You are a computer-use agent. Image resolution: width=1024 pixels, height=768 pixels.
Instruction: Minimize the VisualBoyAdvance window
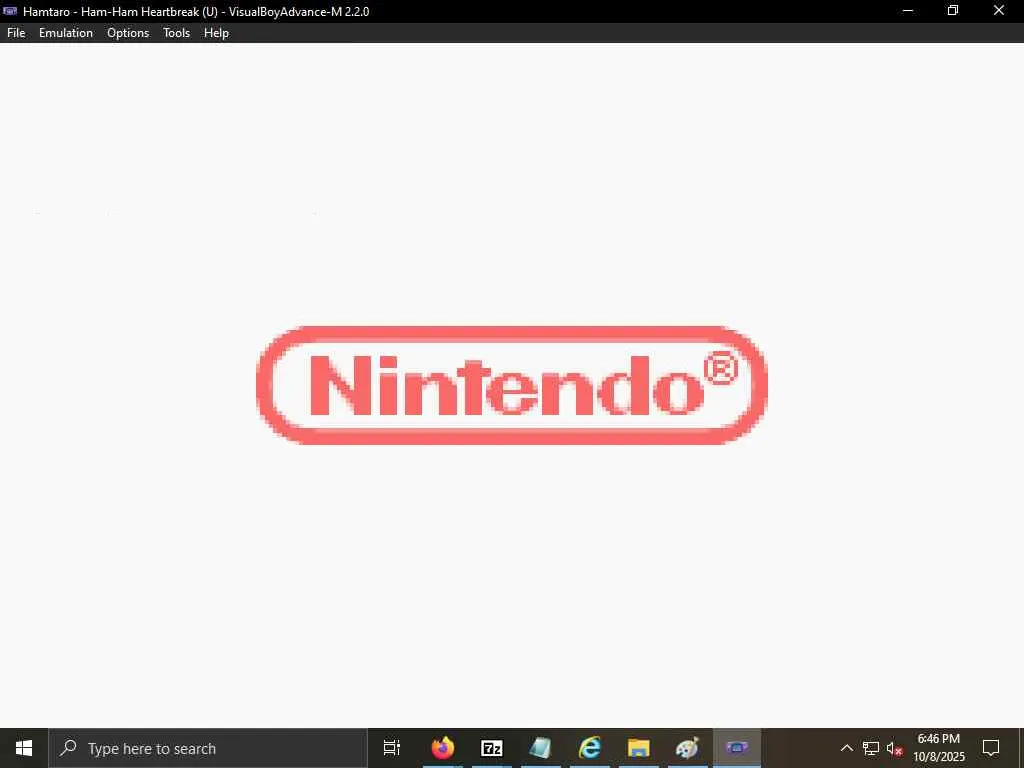click(908, 11)
